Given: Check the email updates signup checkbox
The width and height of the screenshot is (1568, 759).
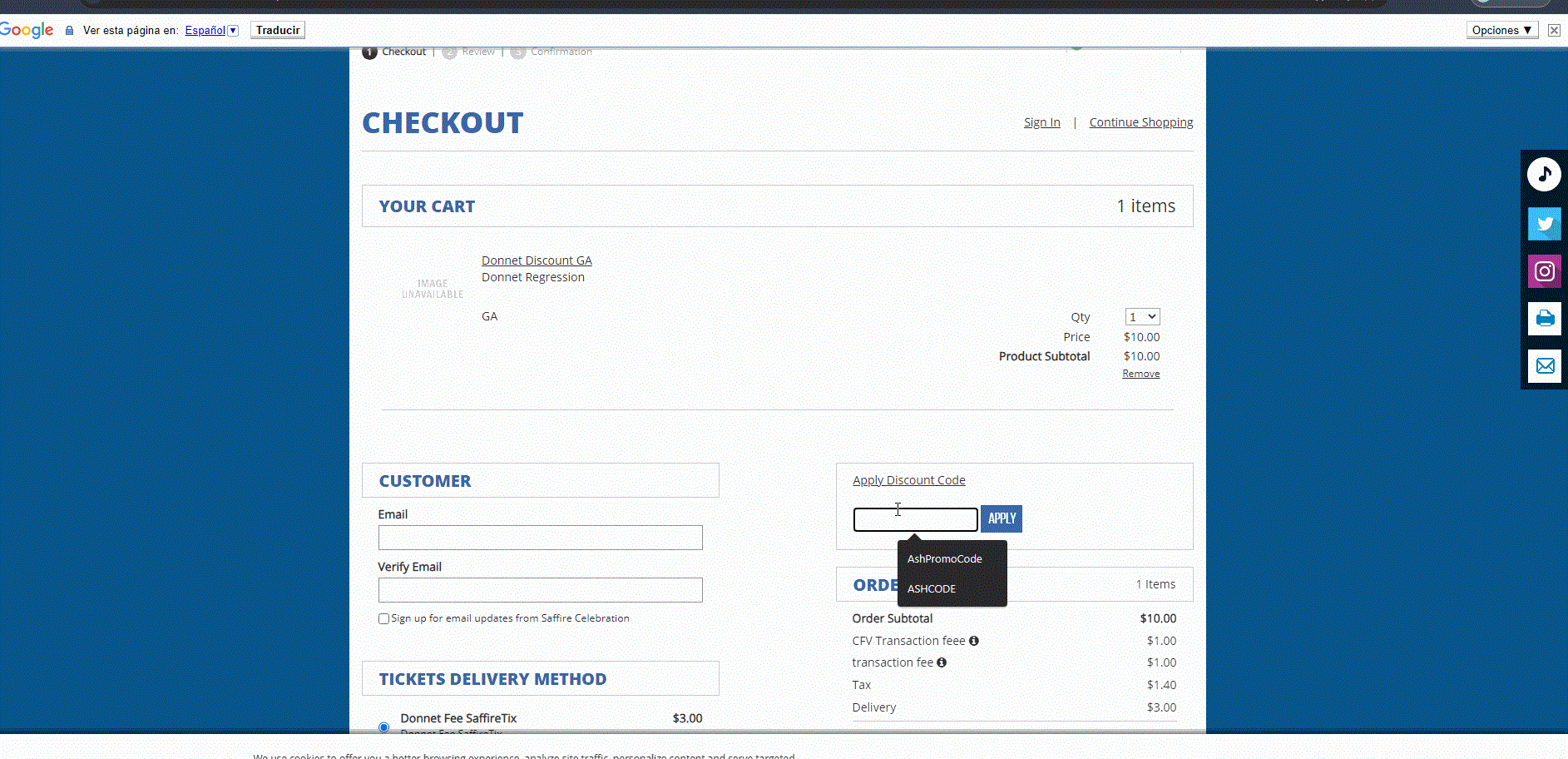Looking at the screenshot, I should tap(383, 618).
